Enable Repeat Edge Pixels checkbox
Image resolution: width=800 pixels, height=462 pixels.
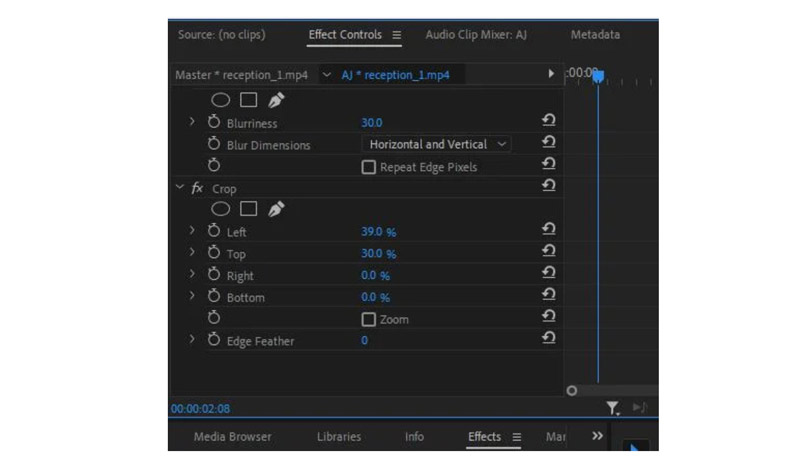(x=368, y=167)
